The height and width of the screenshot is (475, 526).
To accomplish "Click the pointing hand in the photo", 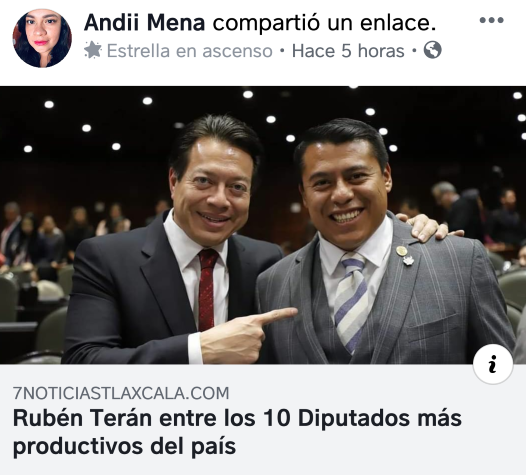I will (x=248, y=335).
